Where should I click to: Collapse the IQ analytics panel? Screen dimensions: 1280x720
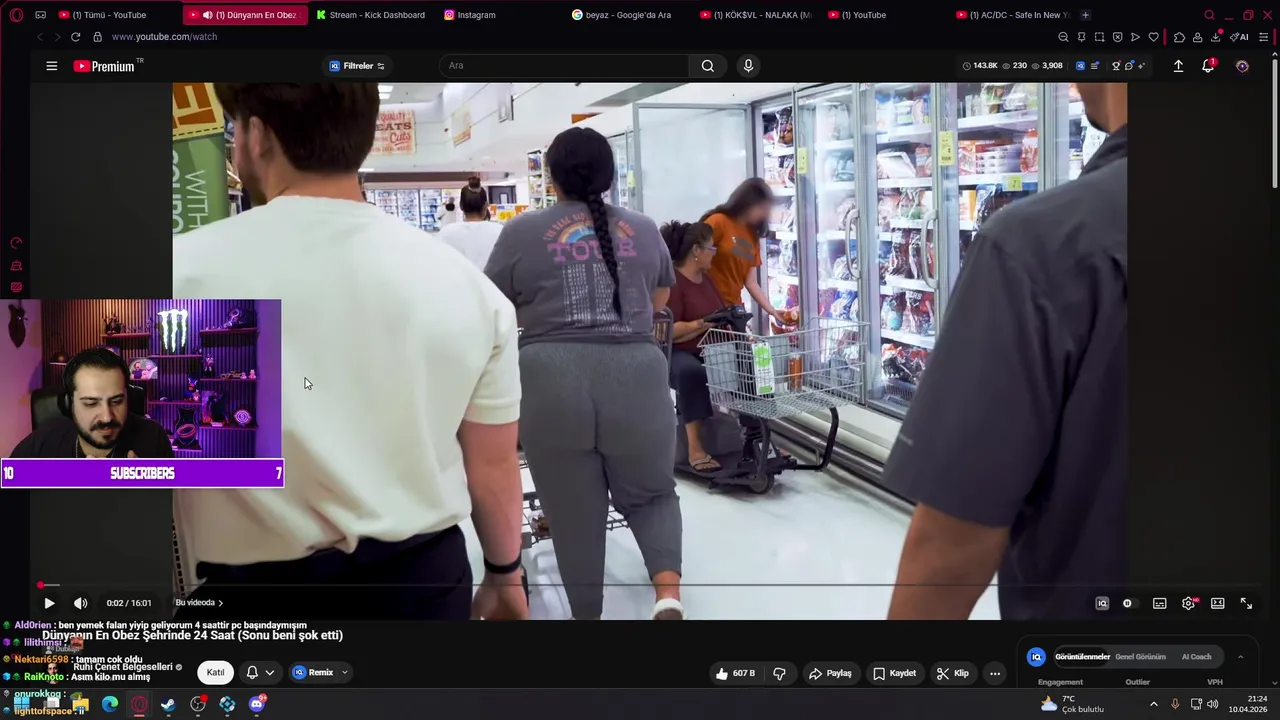(x=1240, y=657)
